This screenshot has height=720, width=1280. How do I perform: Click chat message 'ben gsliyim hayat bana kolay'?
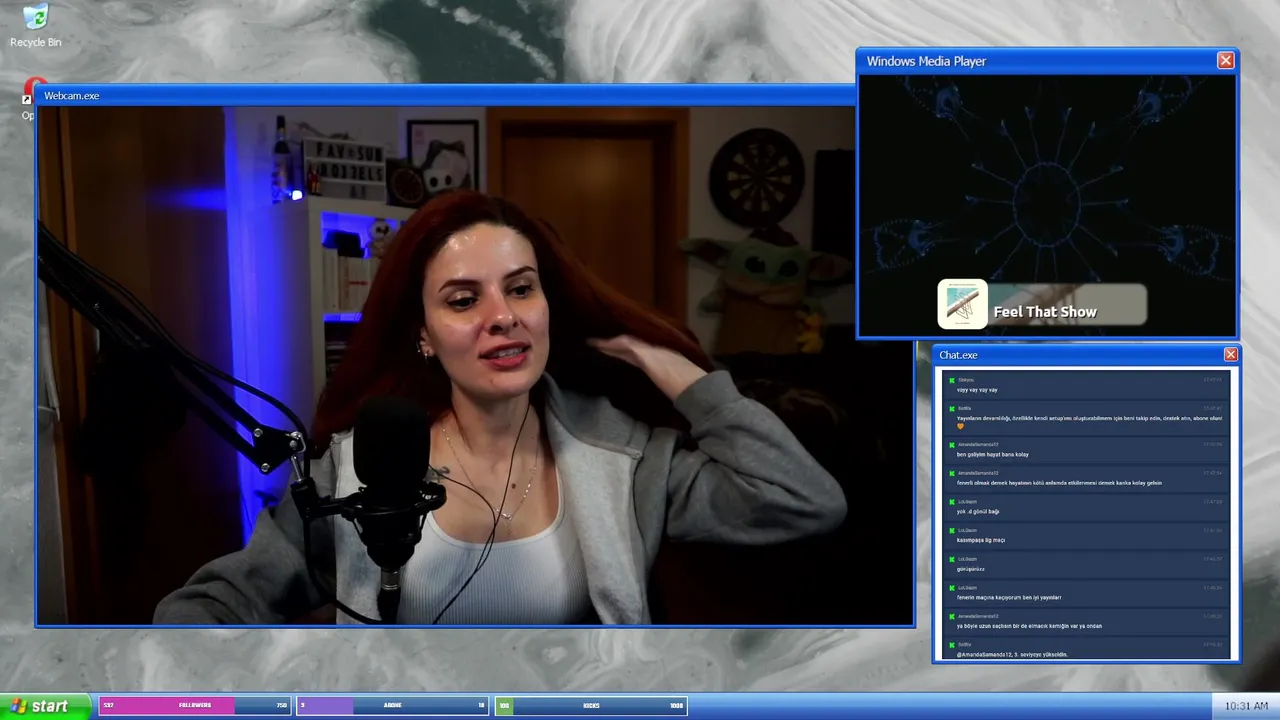coord(993,454)
